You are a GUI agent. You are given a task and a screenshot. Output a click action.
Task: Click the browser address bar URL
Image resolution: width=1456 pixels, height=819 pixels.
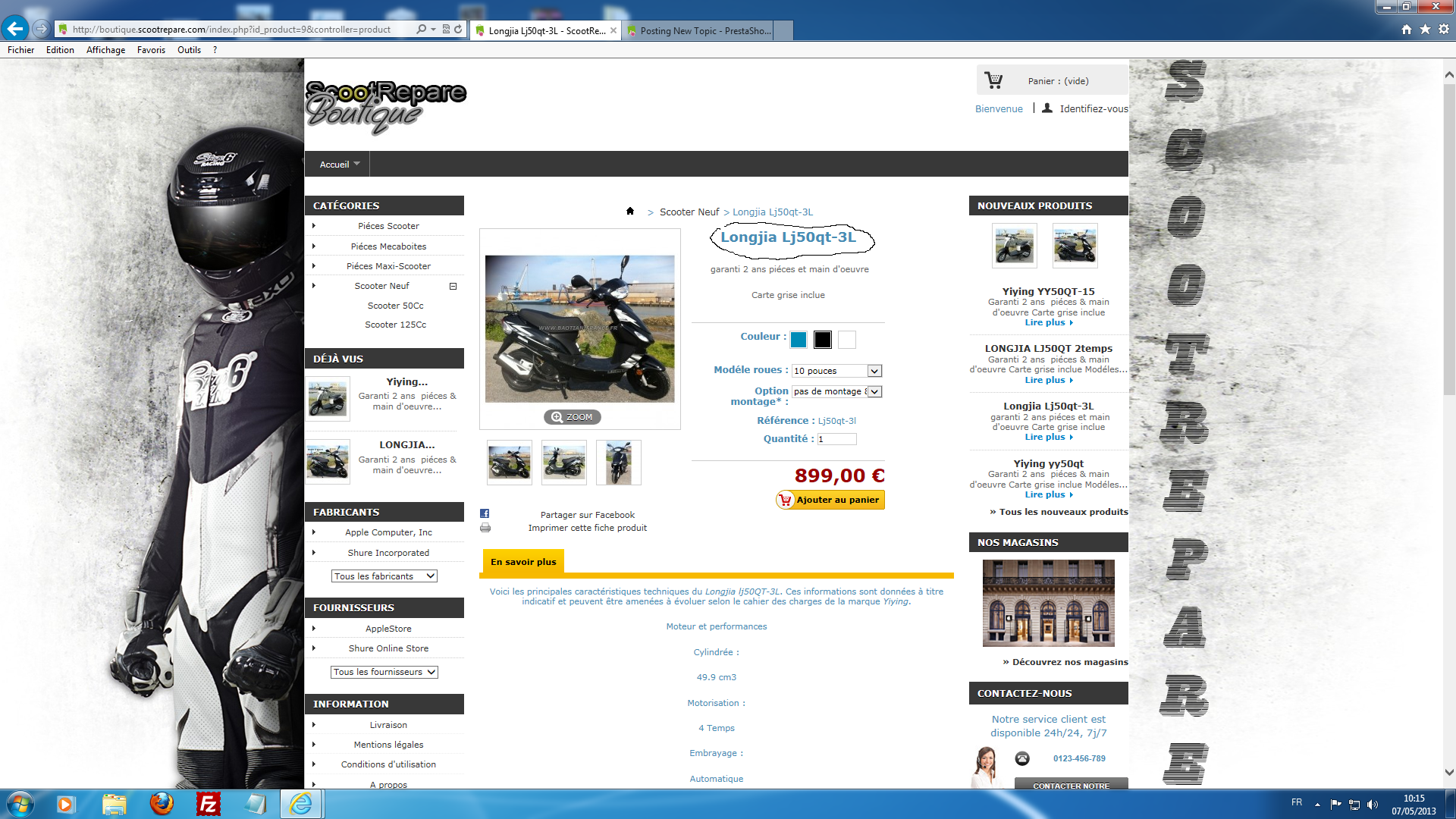pos(231,30)
